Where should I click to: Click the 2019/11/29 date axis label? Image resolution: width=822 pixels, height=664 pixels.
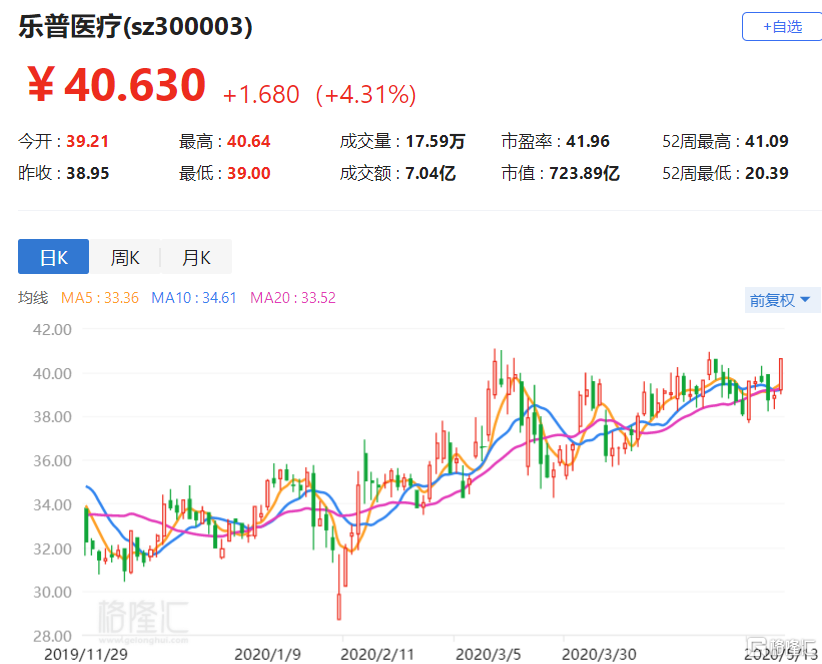click(x=85, y=655)
